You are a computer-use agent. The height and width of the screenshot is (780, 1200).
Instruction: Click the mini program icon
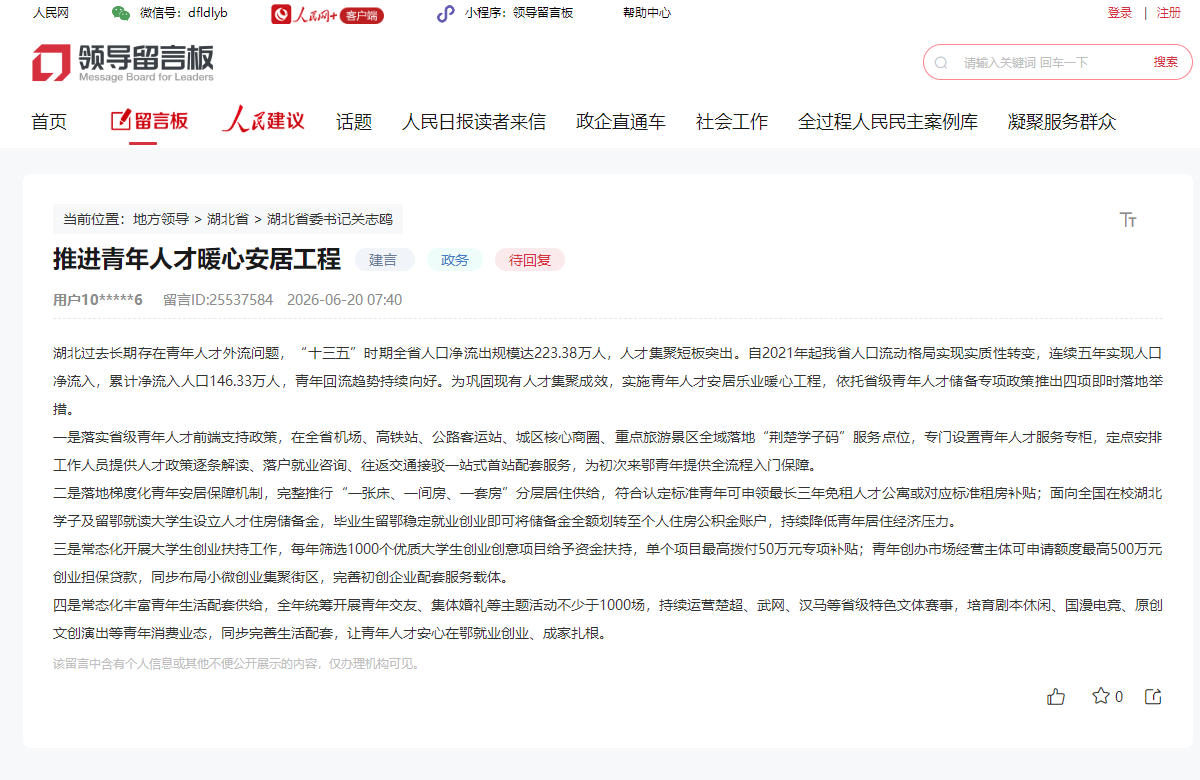[x=445, y=13]
